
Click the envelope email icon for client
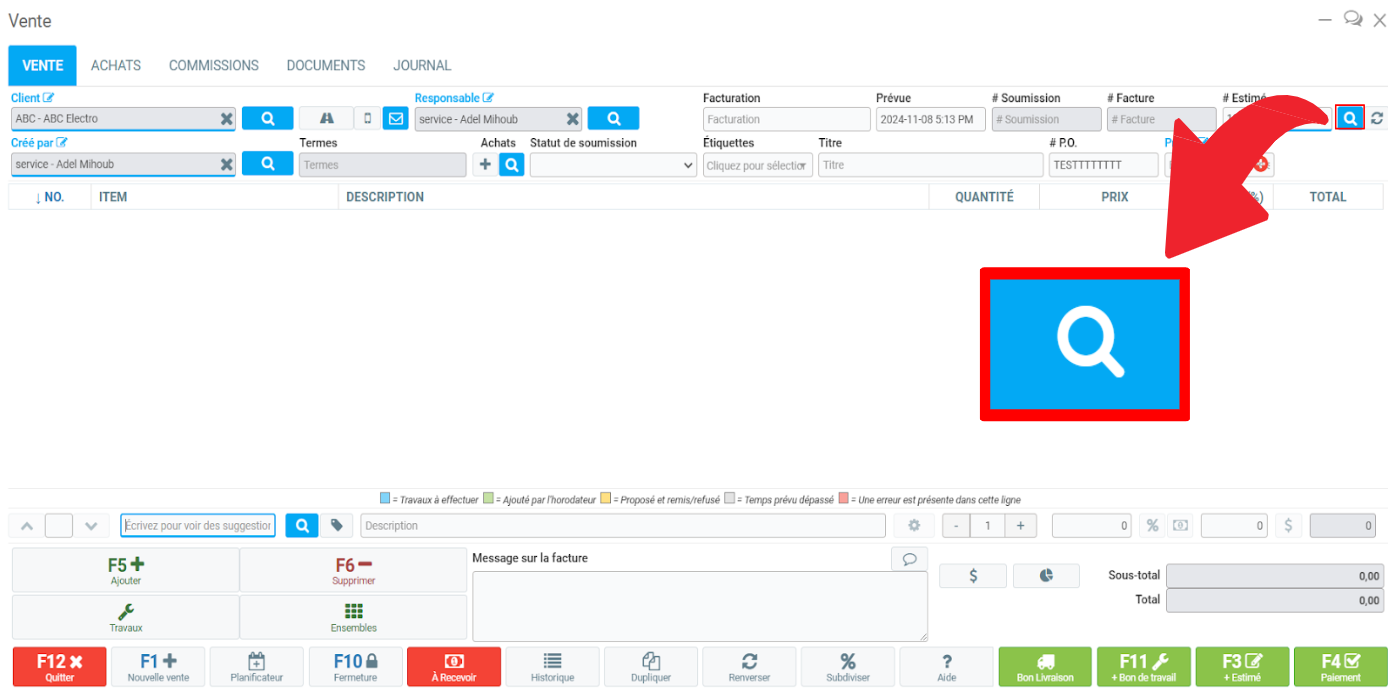395,119
